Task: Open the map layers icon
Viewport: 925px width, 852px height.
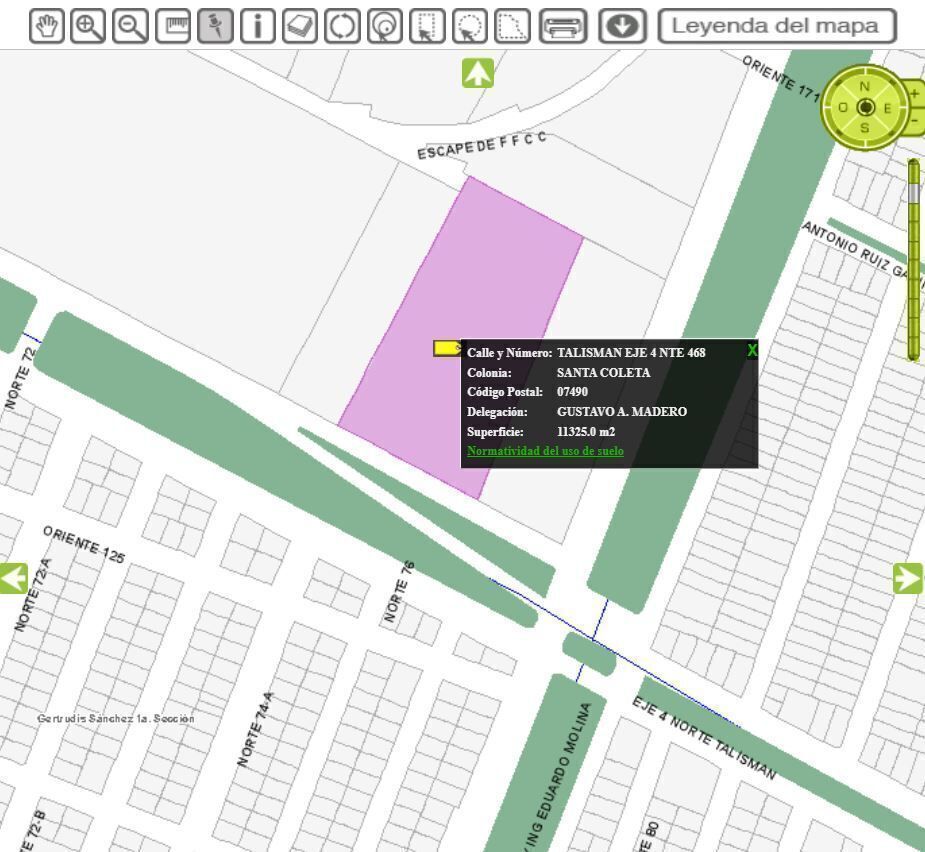Action: [300, 27]
